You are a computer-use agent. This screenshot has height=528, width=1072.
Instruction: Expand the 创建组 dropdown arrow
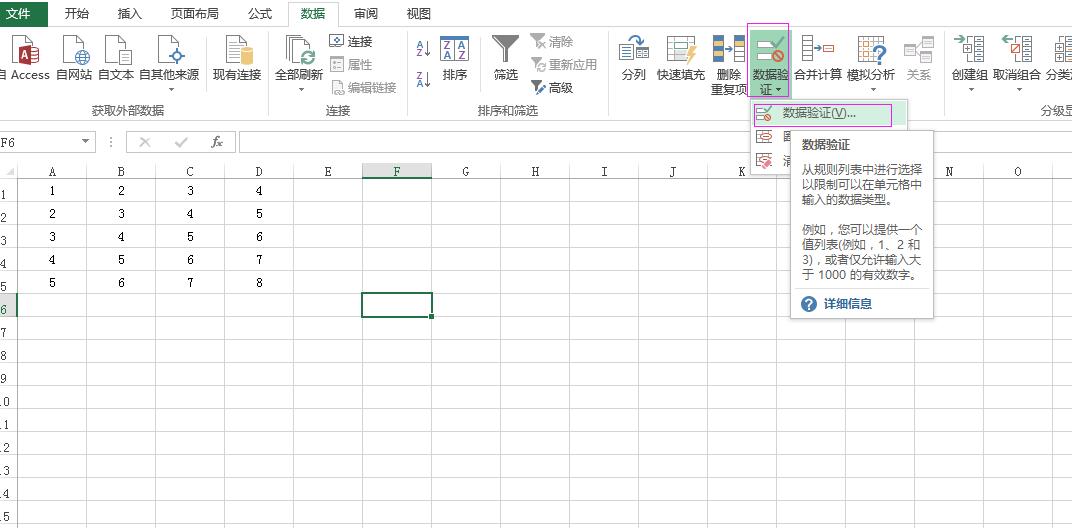[x=970, y=90]
